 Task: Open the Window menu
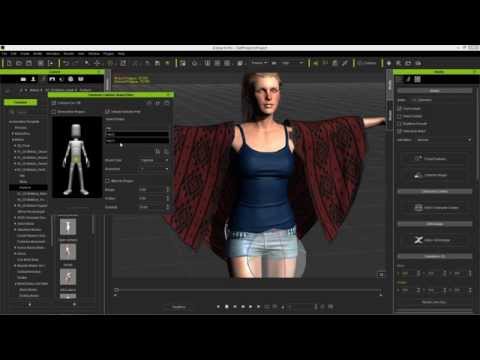point(94,54)
